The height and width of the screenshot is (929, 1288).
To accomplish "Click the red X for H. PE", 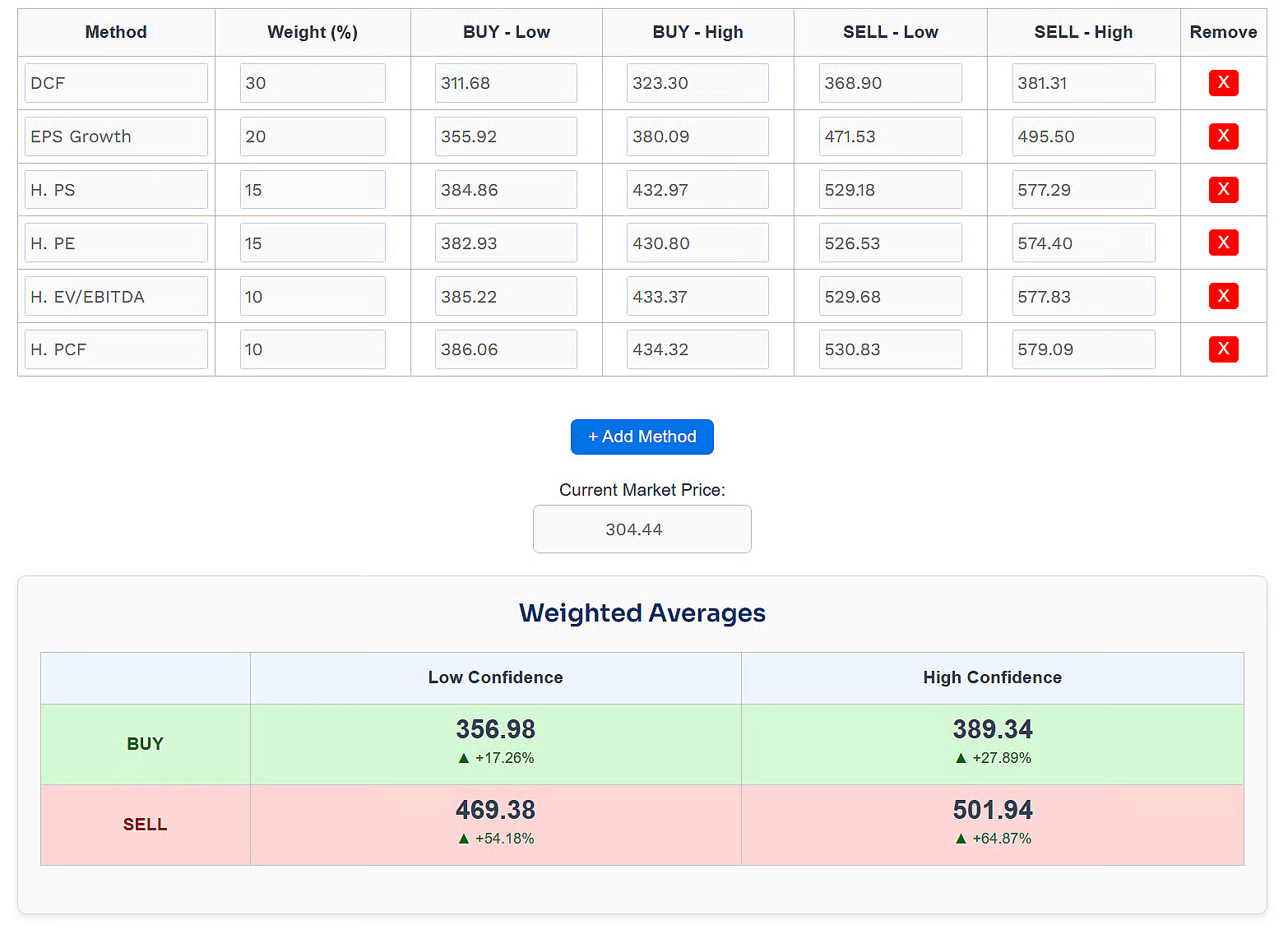I will 1223,243.
